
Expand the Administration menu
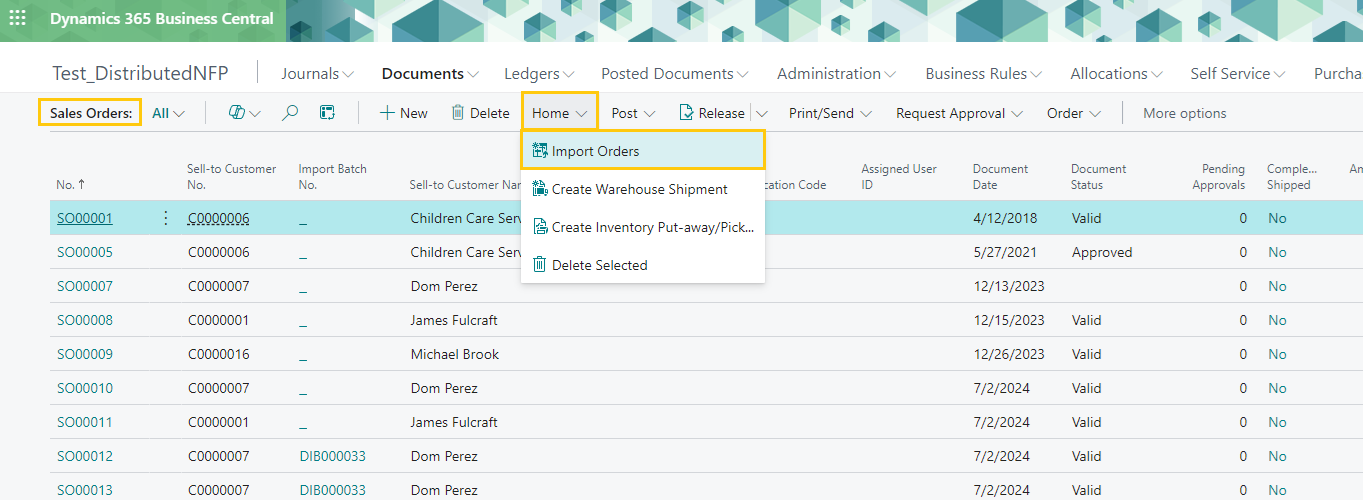pos(836,74)
